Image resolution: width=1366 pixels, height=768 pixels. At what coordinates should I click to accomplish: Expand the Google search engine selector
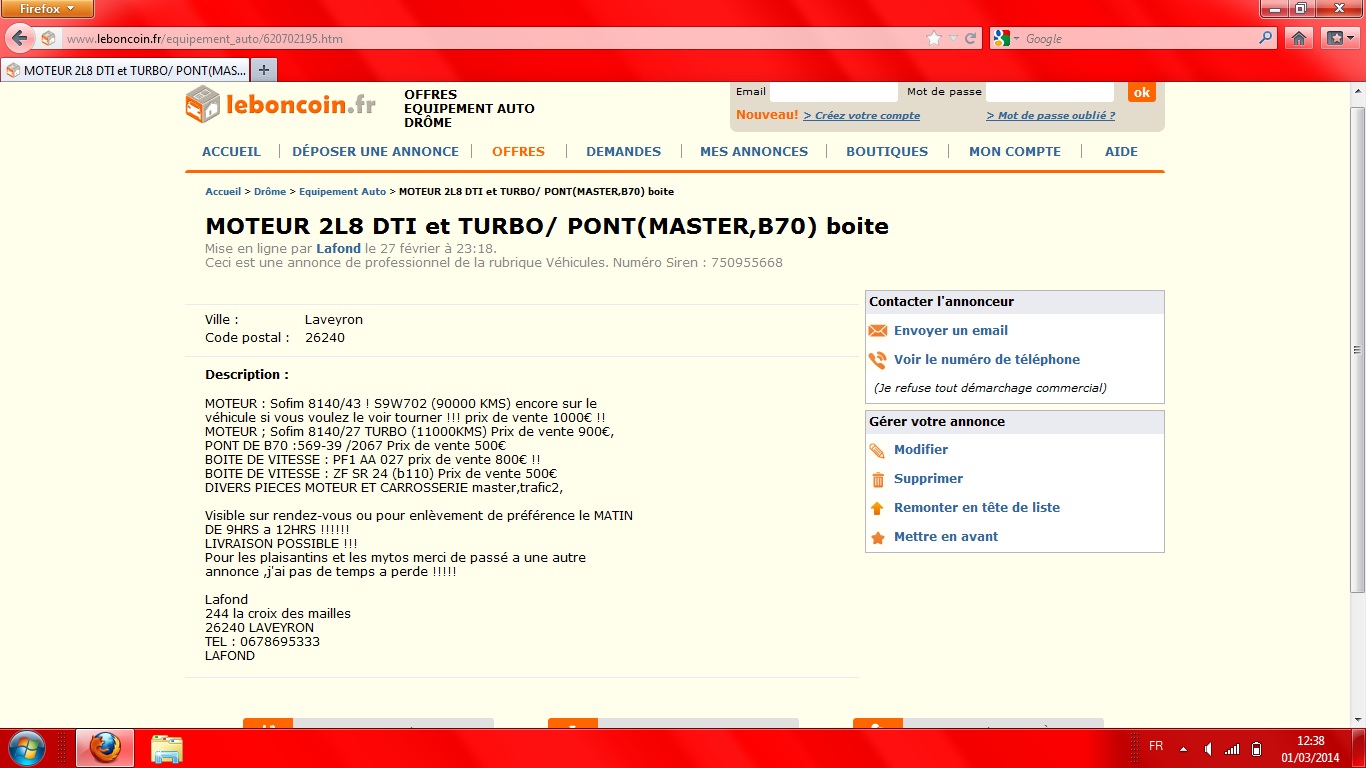pos(1008,38)
